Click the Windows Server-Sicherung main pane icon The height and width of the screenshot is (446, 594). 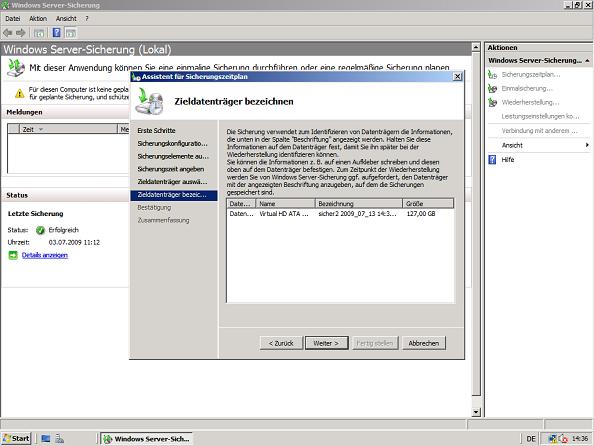point(16,68)
